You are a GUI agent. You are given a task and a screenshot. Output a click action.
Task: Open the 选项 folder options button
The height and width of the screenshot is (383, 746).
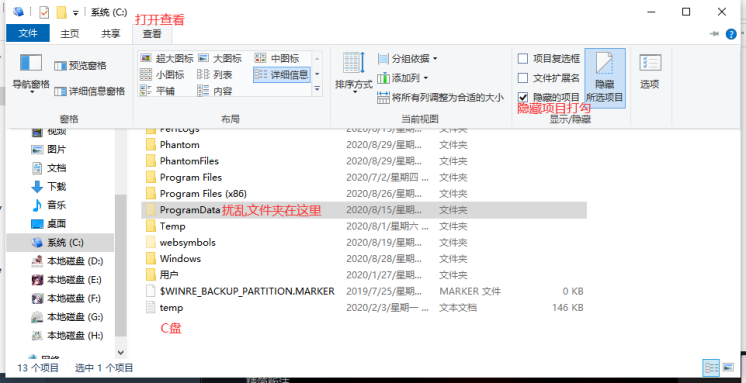click(650, 71)
